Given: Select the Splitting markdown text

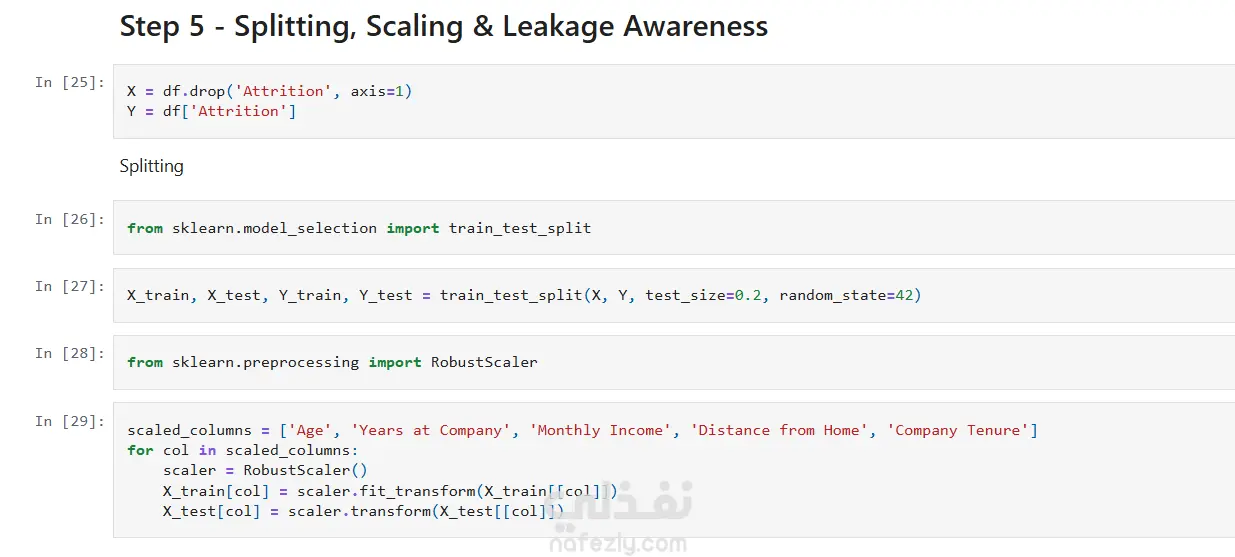Looking at the screenshot, I should click(152, 166).
